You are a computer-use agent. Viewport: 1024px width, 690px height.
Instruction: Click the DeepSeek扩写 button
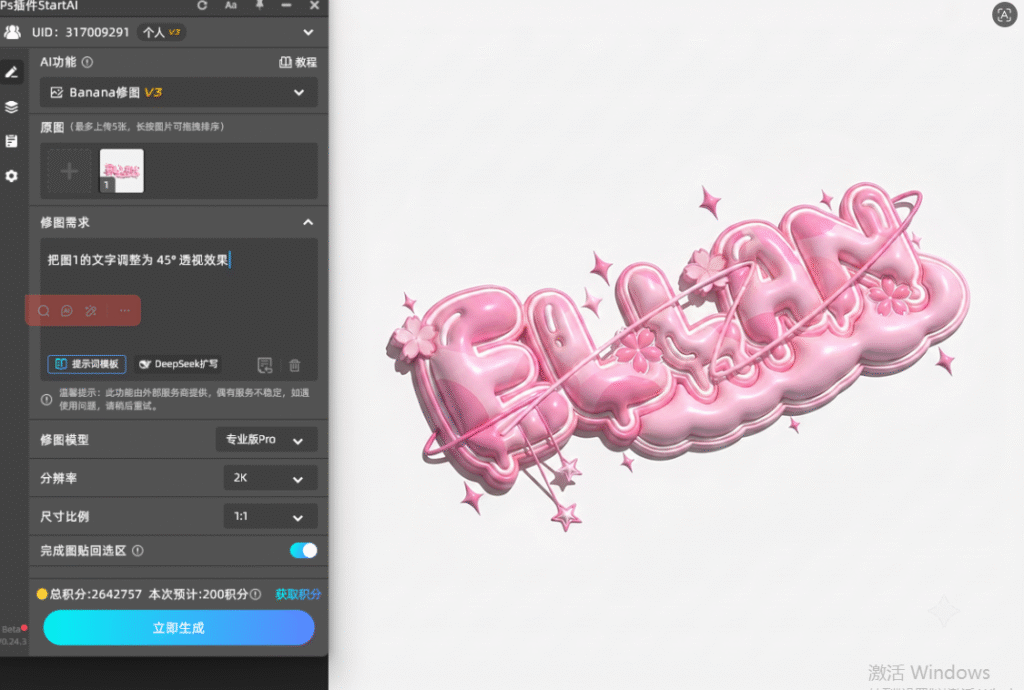[178, 364]
